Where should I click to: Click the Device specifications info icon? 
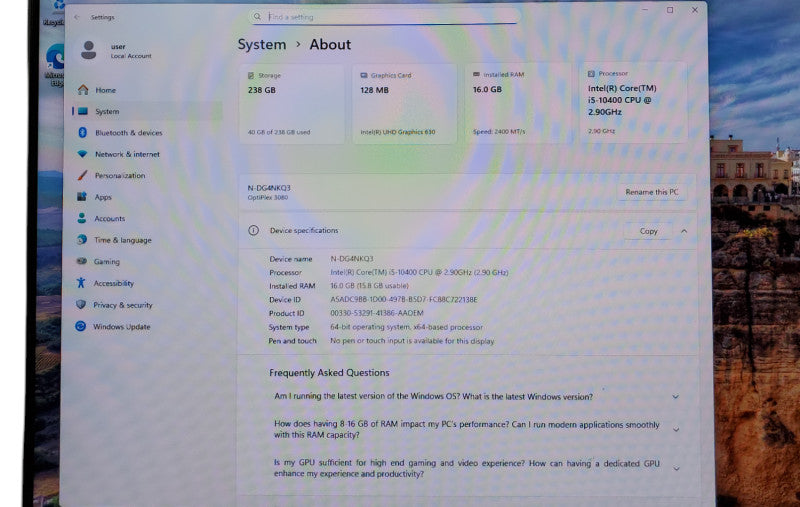coord(254,230)
